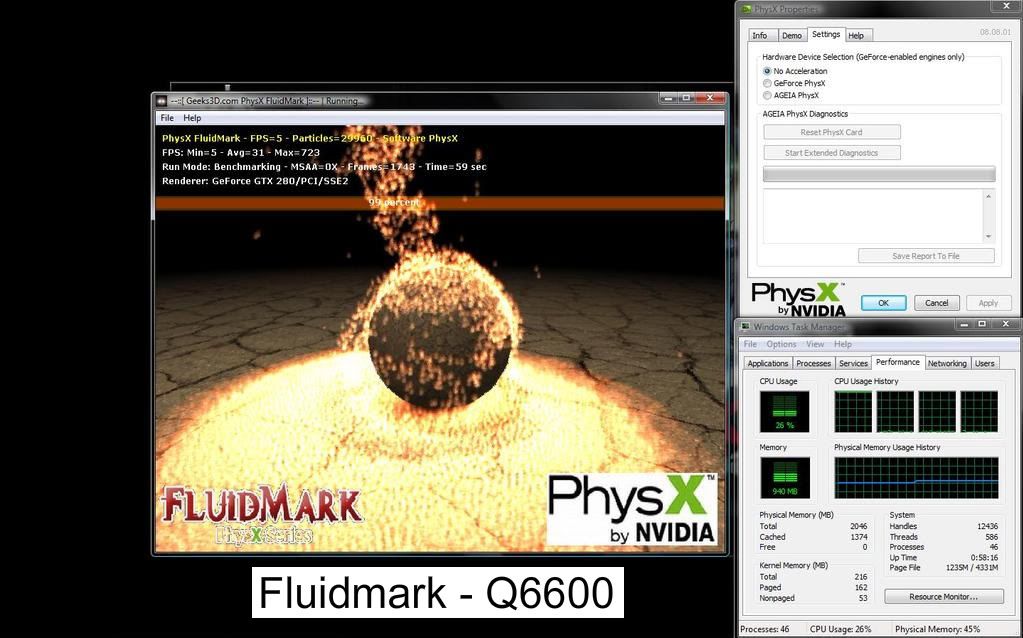1023x638 pixels.
Task: Open the File menu in FluidMark
Action: 167,118
